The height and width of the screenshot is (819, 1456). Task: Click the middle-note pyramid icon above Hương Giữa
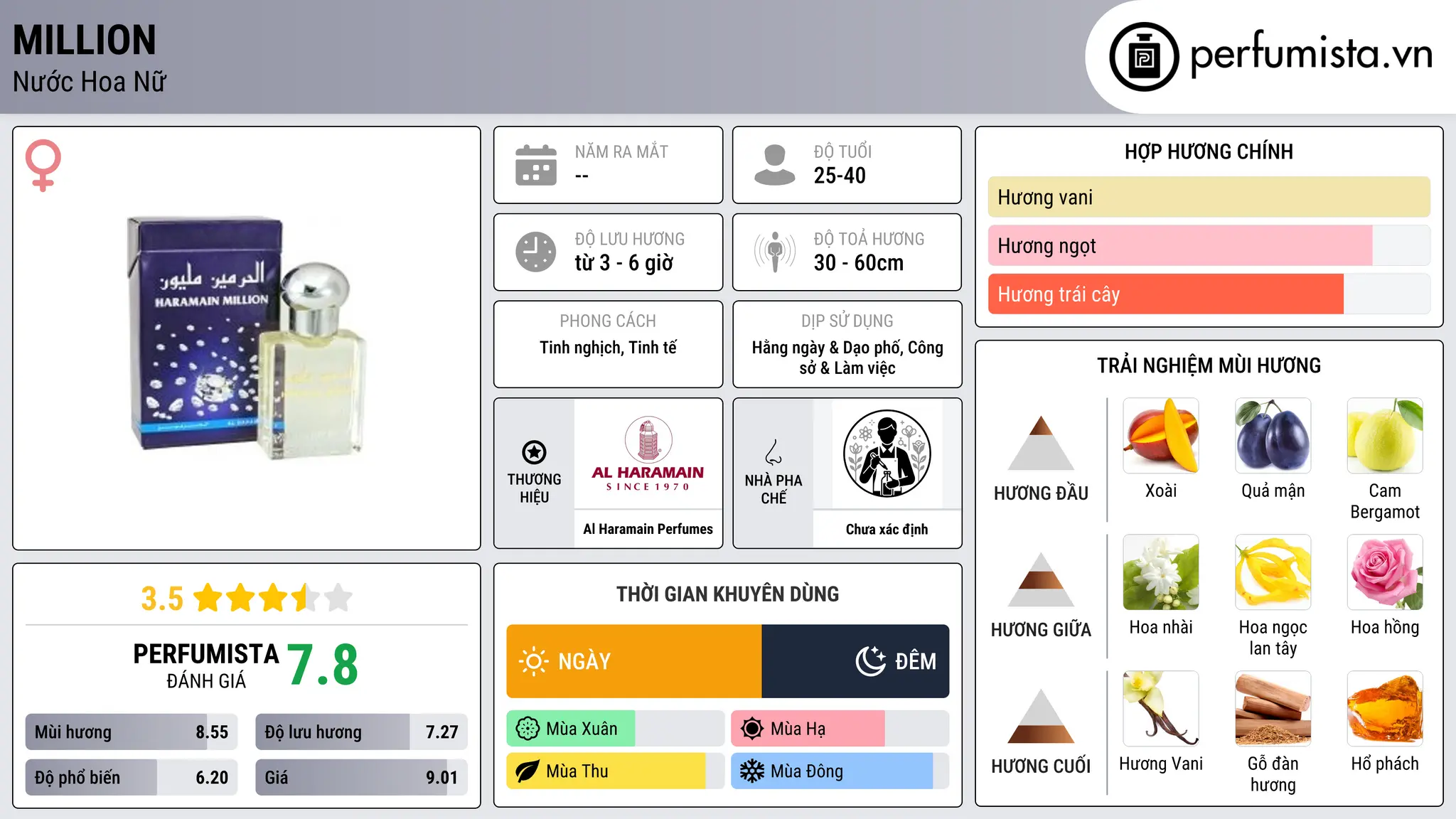(x=1041, y=579)
